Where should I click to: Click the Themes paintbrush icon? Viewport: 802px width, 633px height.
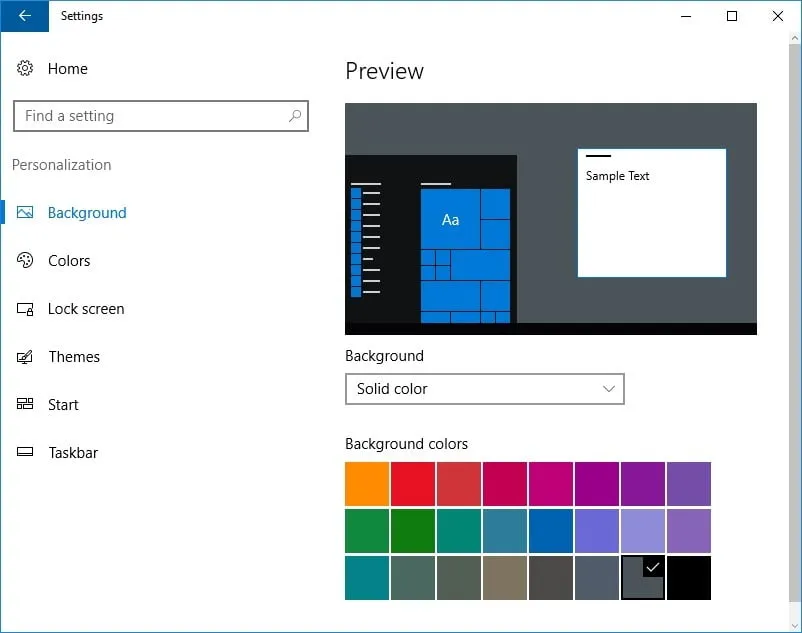click(x=24, y=356)
